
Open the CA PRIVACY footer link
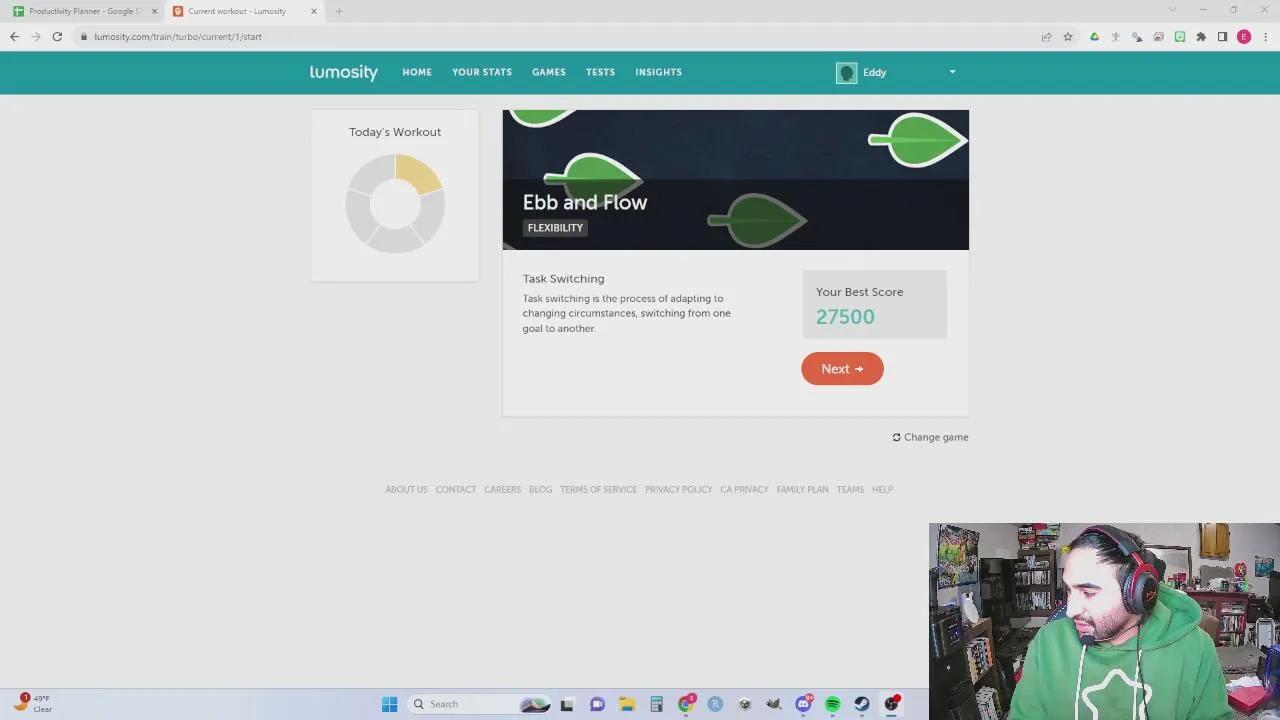coord(744,490)
